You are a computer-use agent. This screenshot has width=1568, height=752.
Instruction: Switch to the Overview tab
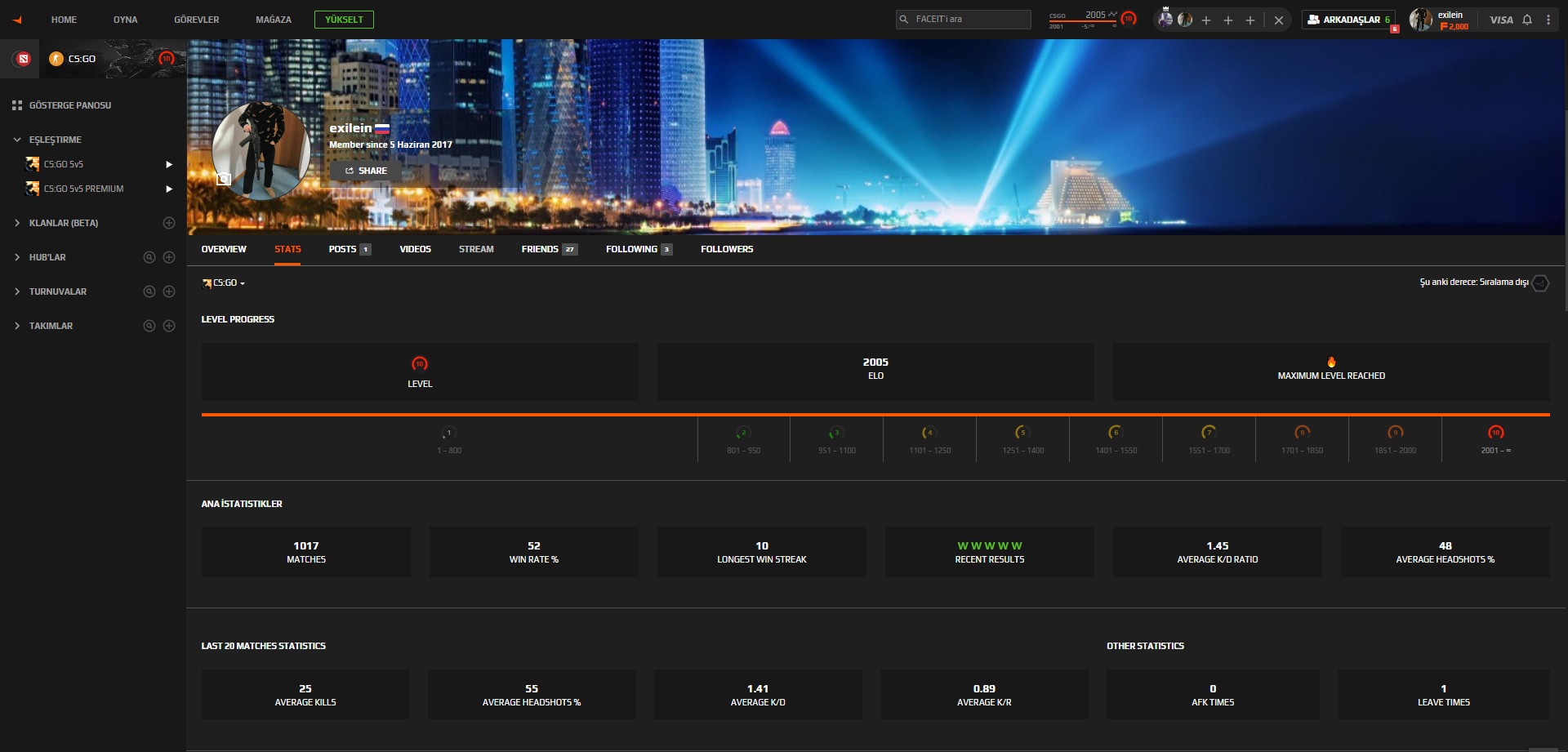tap(224, 249)
